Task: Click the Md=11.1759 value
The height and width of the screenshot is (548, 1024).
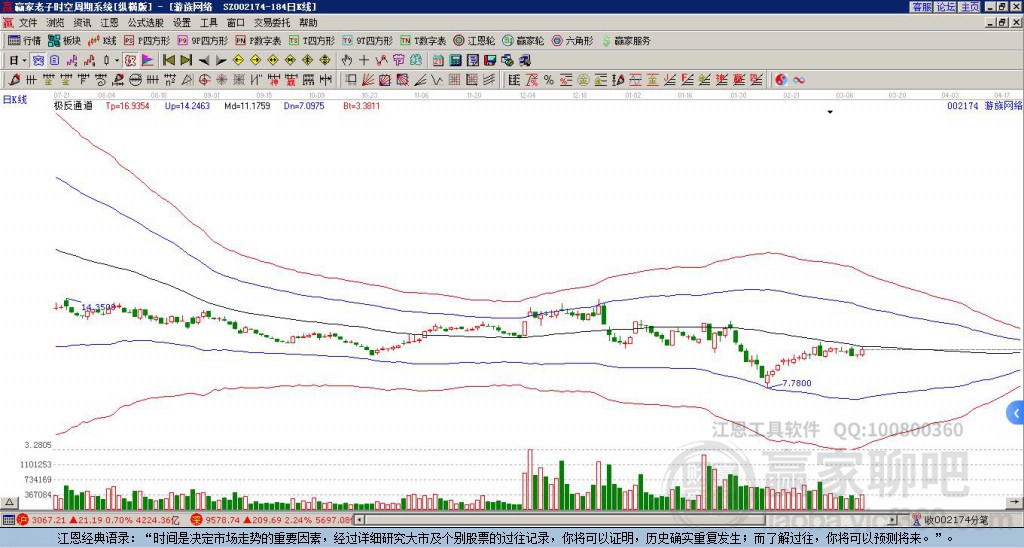Action: [247, 105]
